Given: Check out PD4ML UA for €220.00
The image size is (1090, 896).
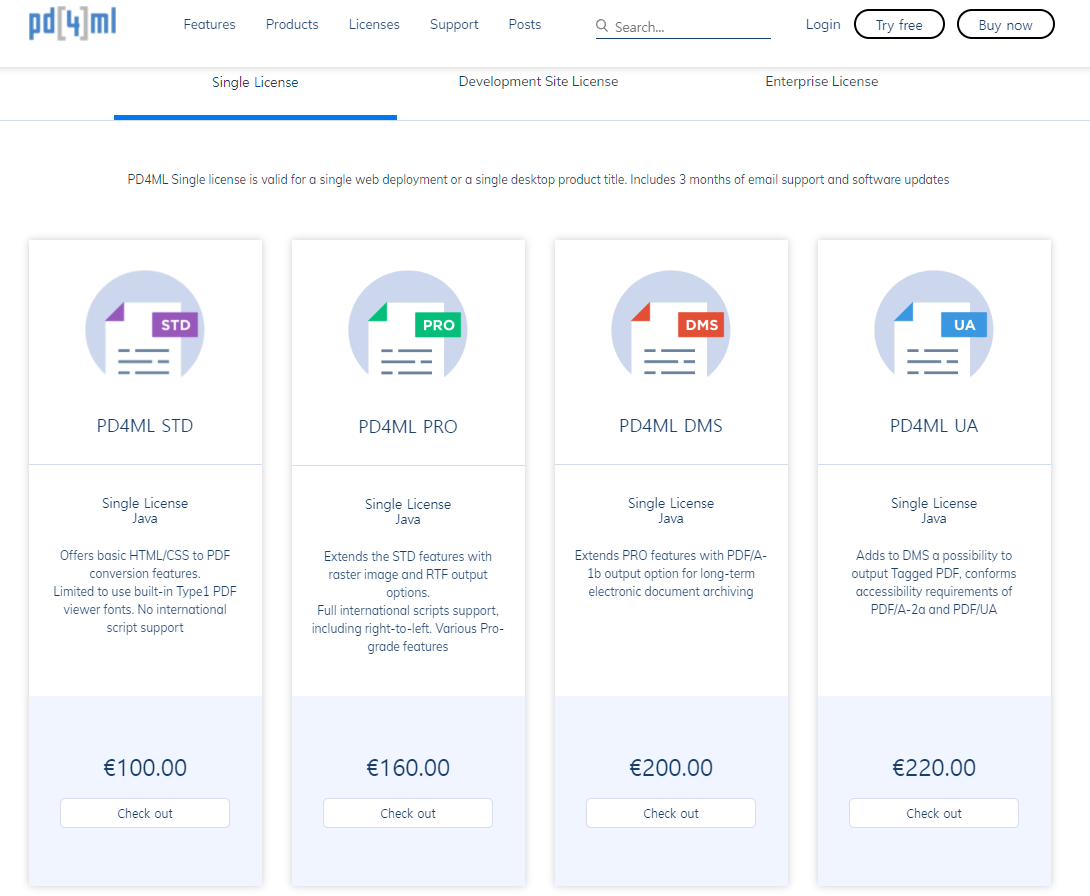Looking at the screenshot, I should [934, 813].
